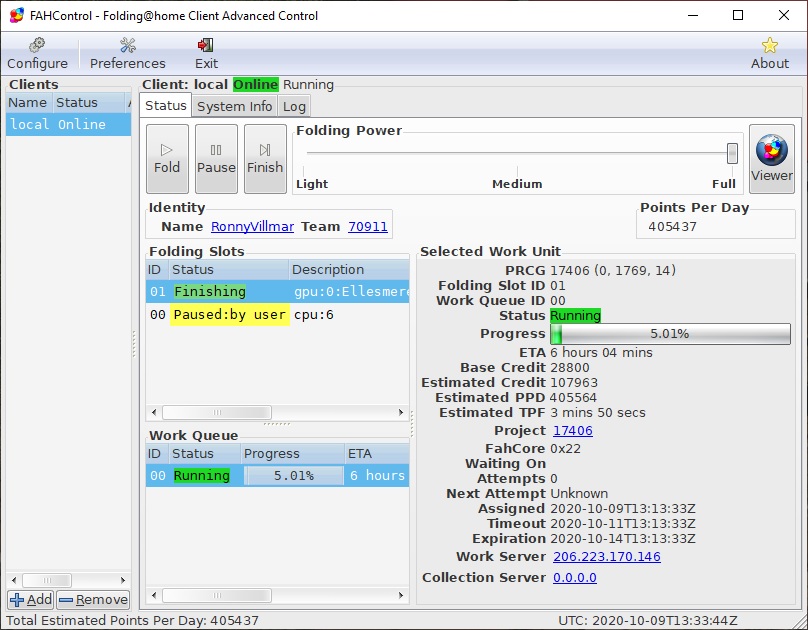Sort Clients by Name column header

(29, 103)
